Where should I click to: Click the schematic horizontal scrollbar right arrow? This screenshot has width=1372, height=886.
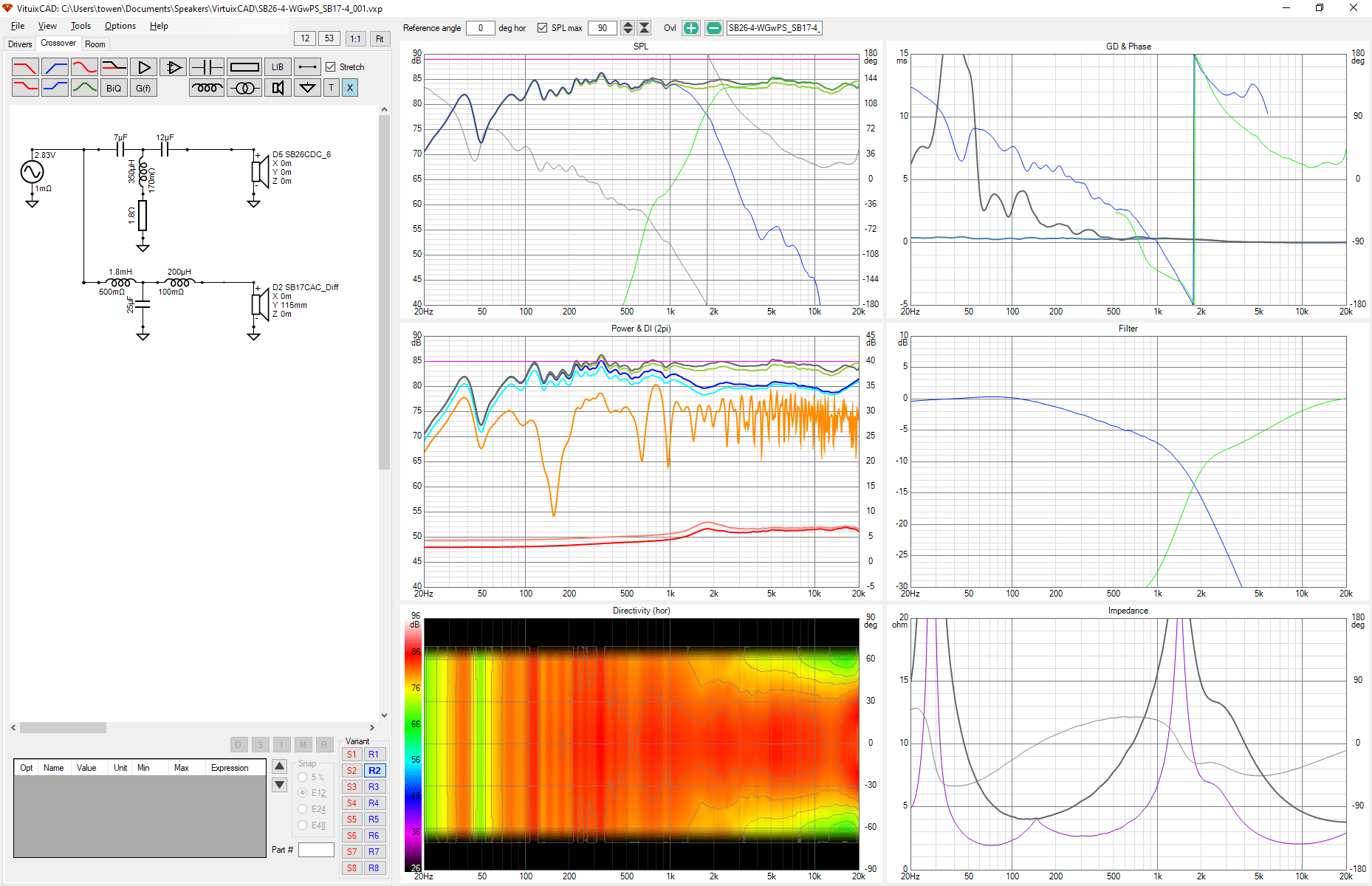click(372, 727)
